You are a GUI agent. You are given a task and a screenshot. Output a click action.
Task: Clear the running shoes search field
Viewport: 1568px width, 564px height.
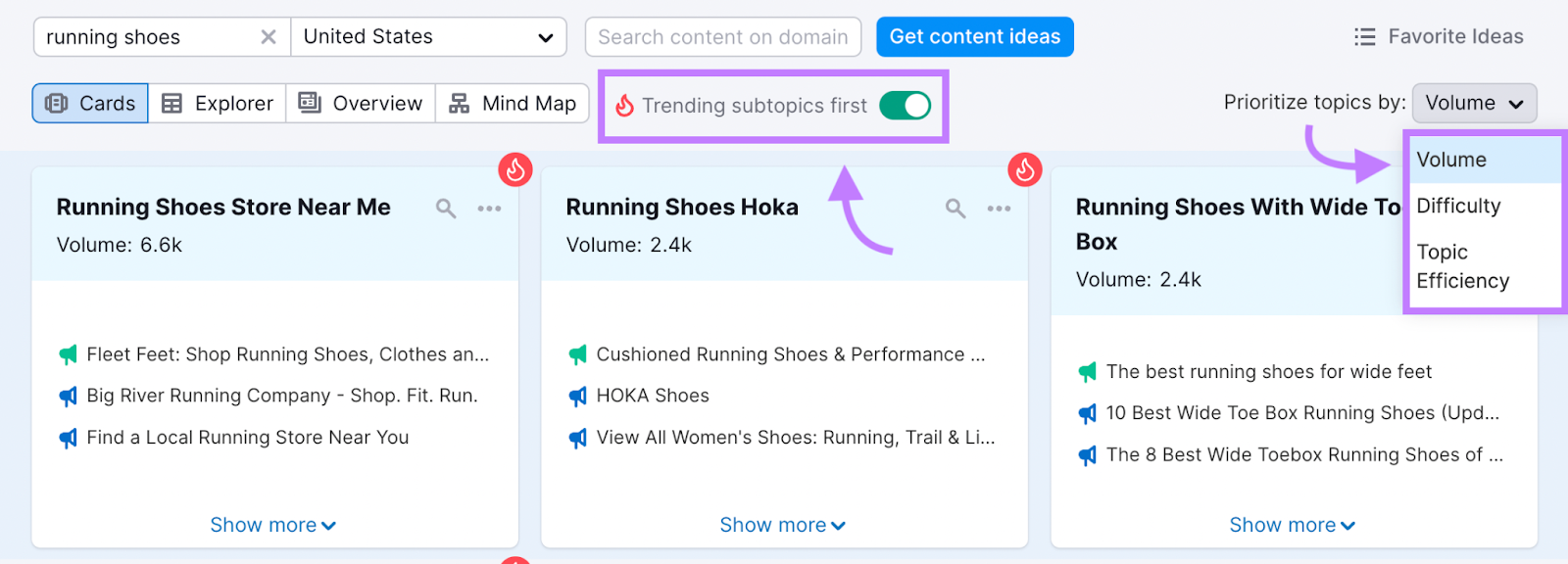click(x=268, y=37)
